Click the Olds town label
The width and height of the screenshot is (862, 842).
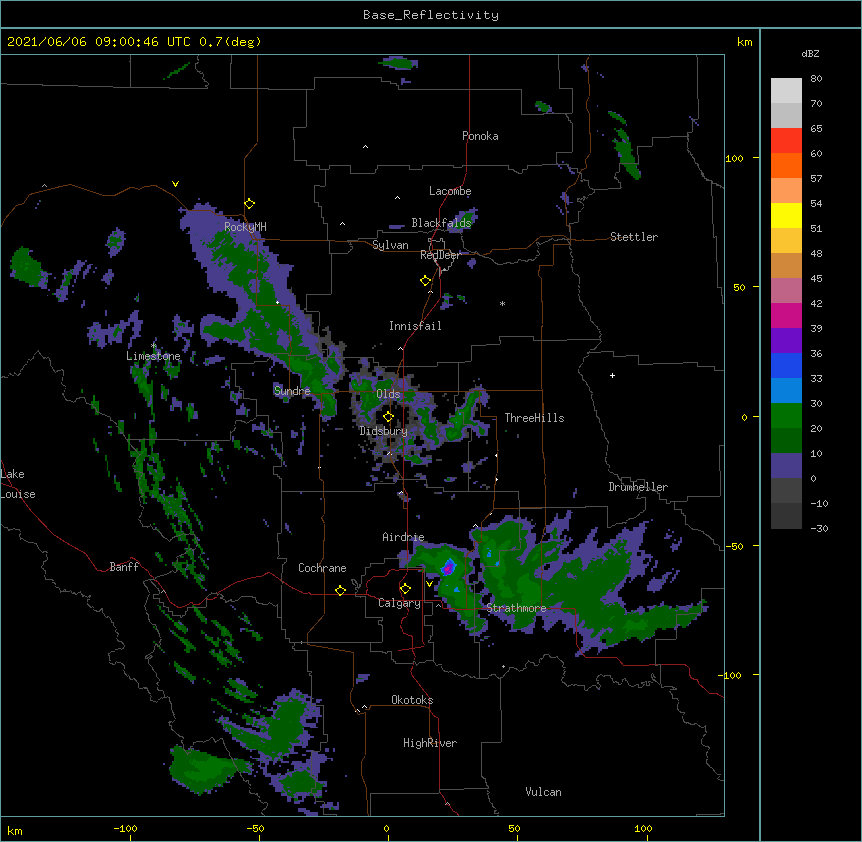(388, 394)
